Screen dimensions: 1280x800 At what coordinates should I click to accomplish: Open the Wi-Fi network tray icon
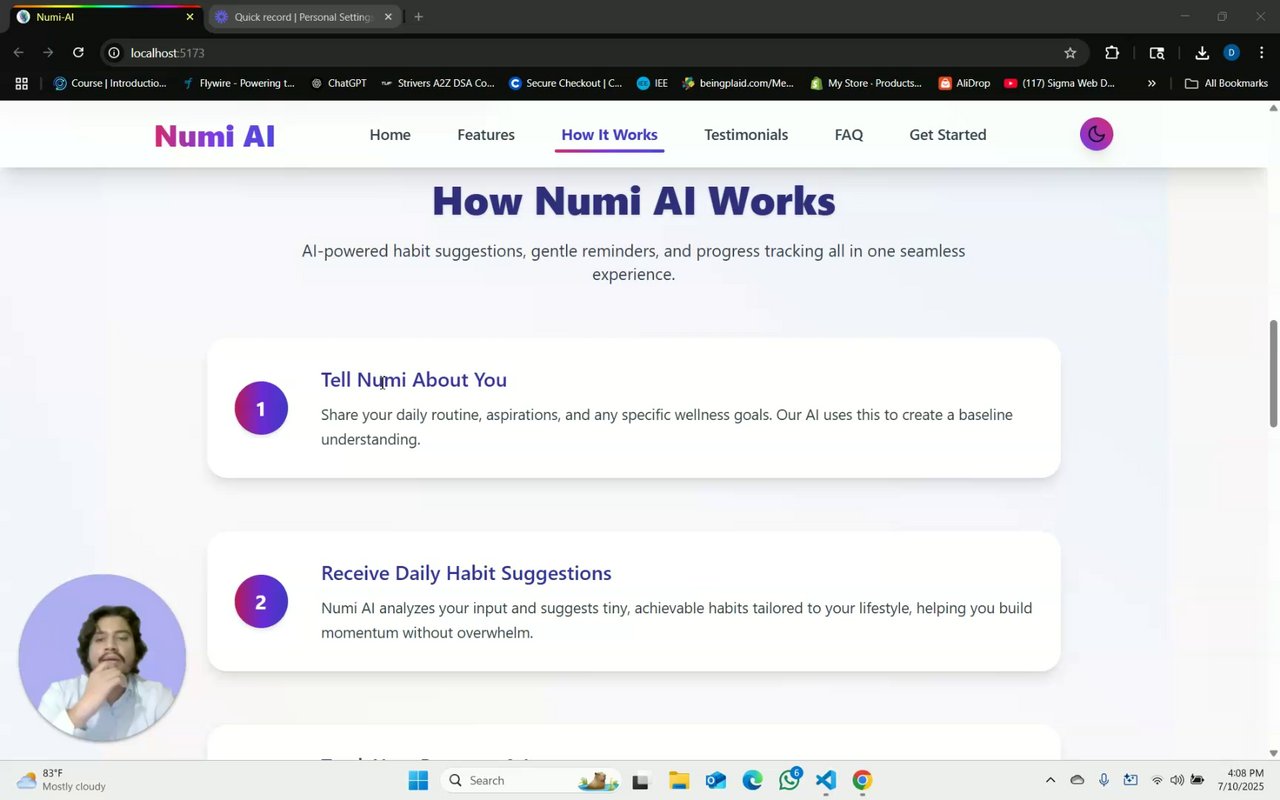pyautogui.click(x=1157, y=780)
